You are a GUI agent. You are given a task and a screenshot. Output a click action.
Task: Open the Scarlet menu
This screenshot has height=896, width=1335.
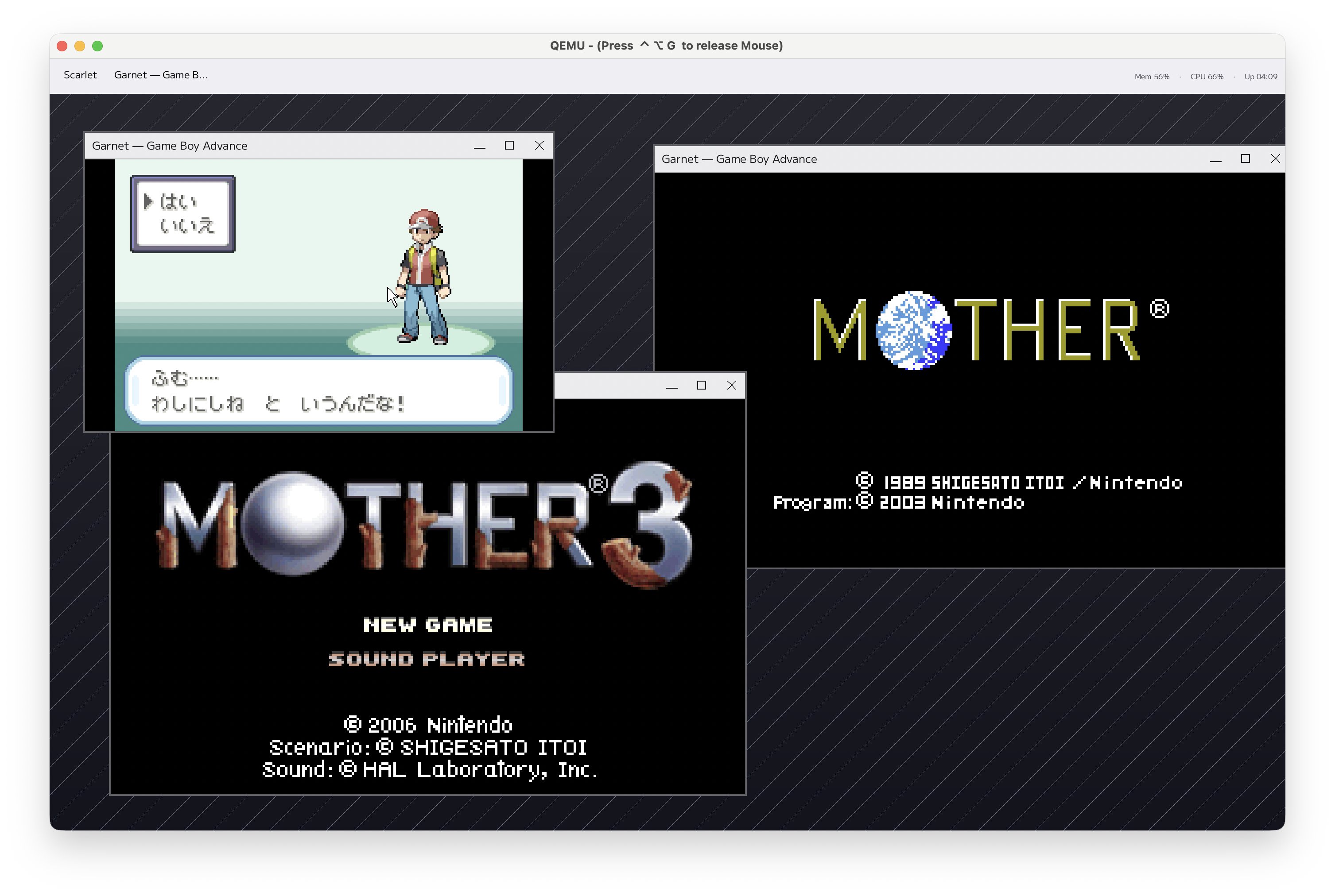point(80,75)
